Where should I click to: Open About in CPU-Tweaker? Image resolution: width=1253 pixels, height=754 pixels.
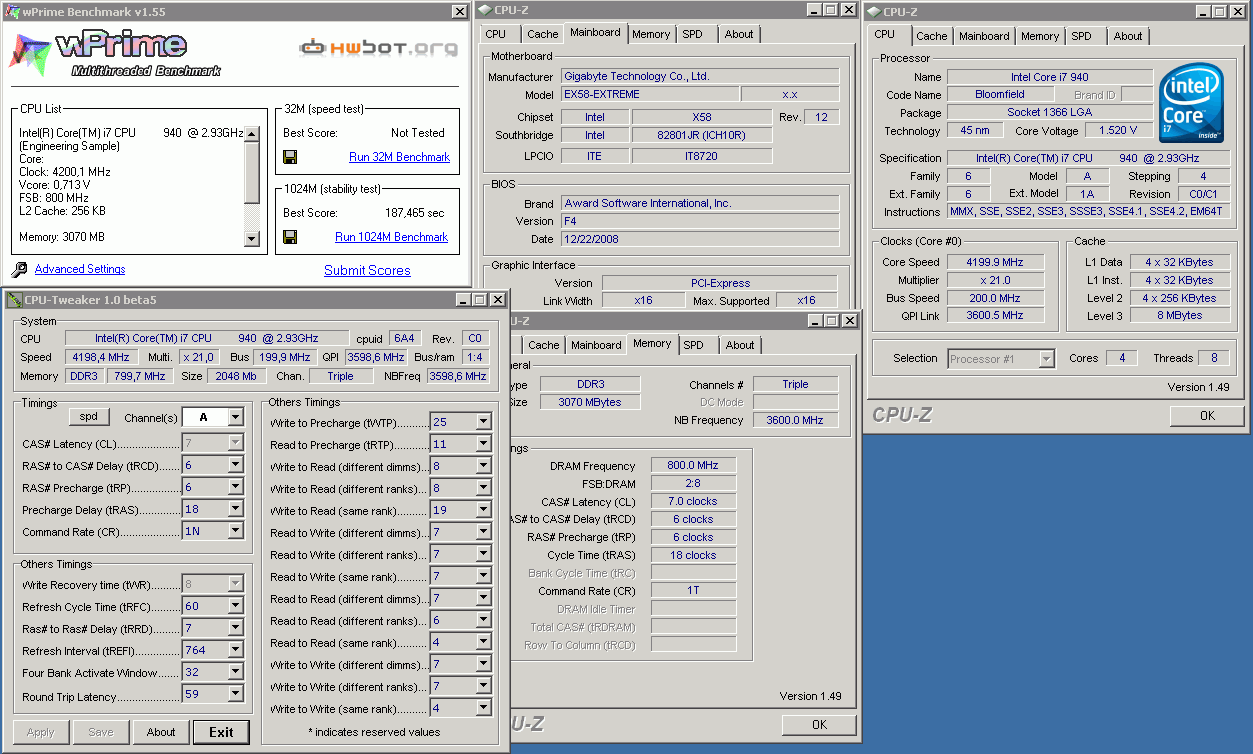161,732
